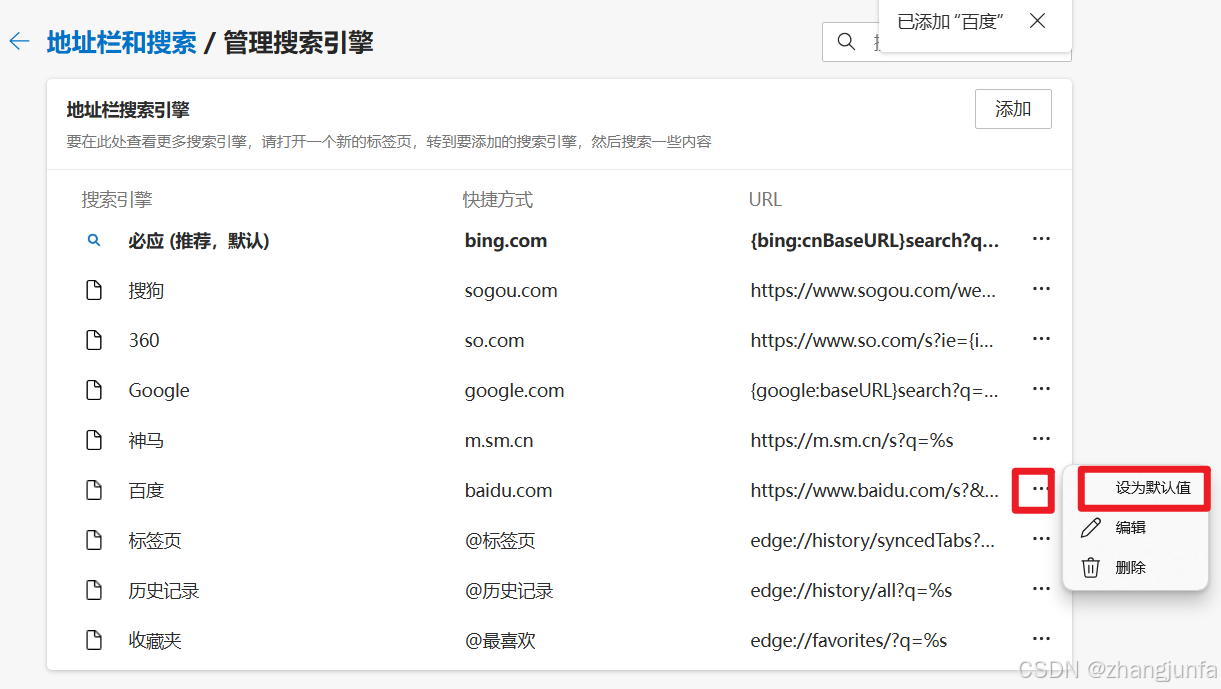Click the page icon beside 收藏夹
The width and height of the screenshot is (1221, 689).
tap(94, 640)
